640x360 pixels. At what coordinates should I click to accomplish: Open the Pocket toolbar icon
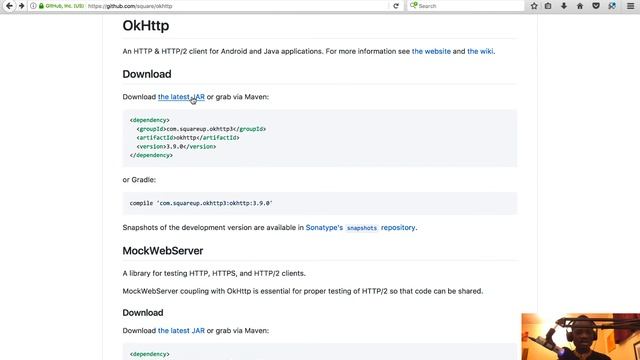[x=596, y=6]
